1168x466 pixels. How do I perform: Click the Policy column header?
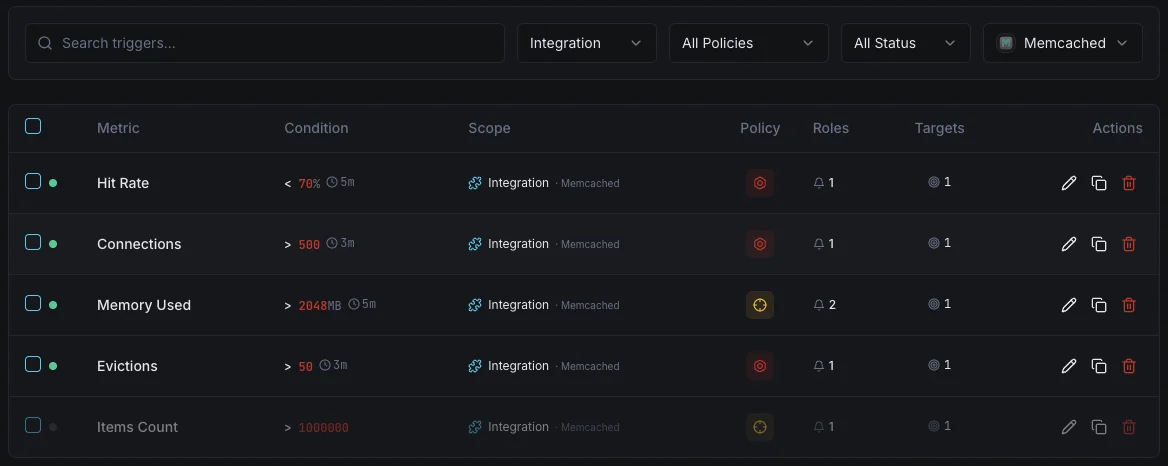760,128
